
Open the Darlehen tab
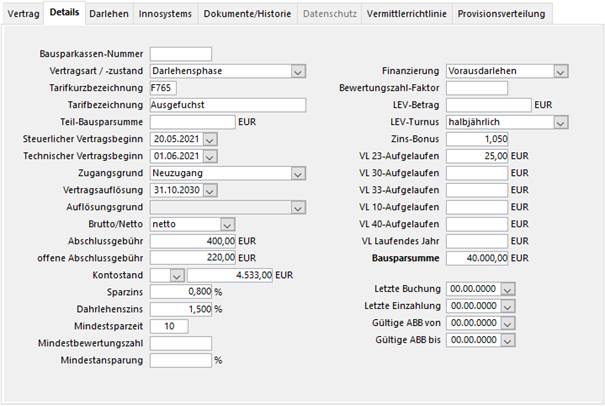point(107,14)
